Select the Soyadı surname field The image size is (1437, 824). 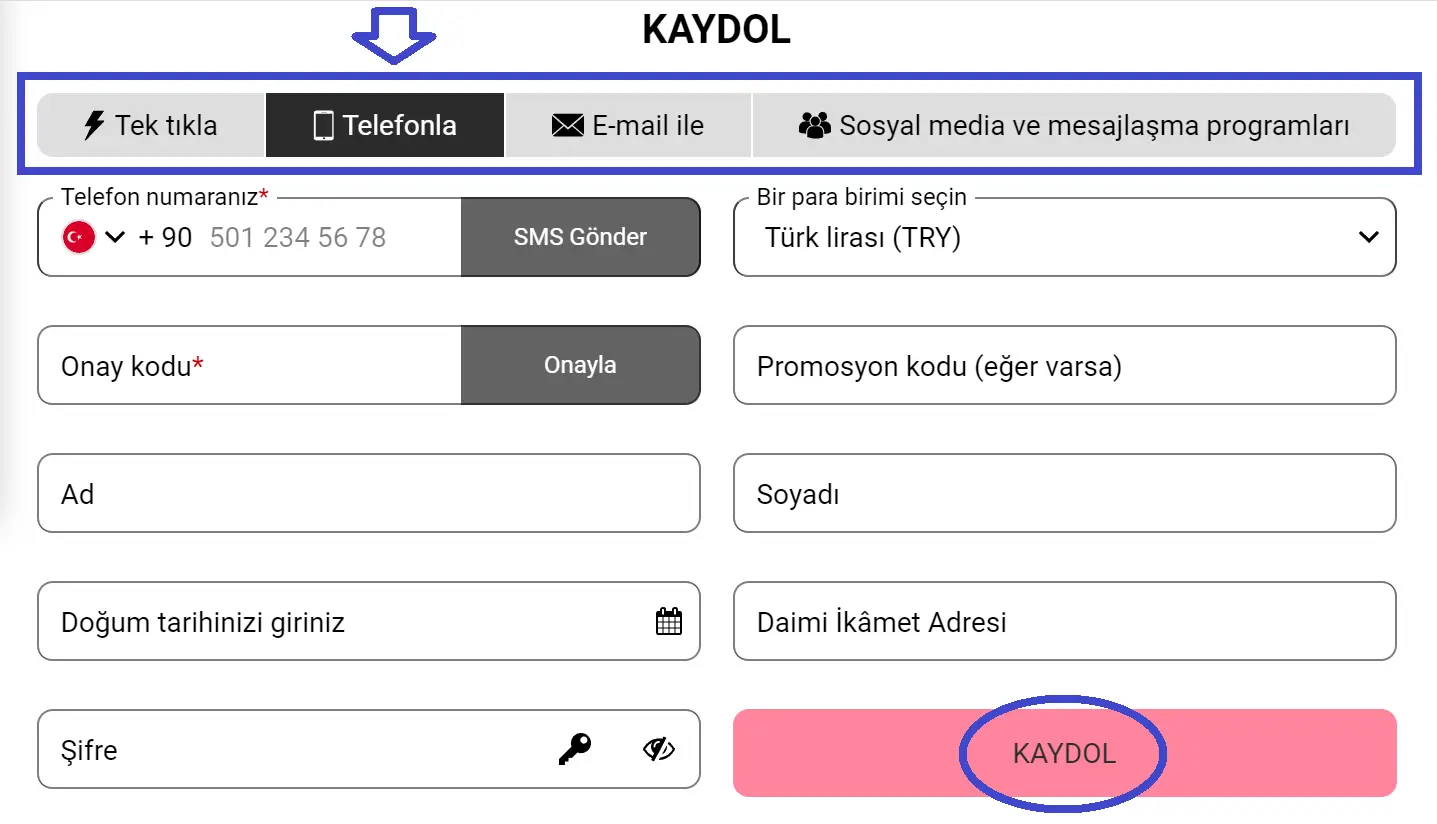[x=1064, y=493]
